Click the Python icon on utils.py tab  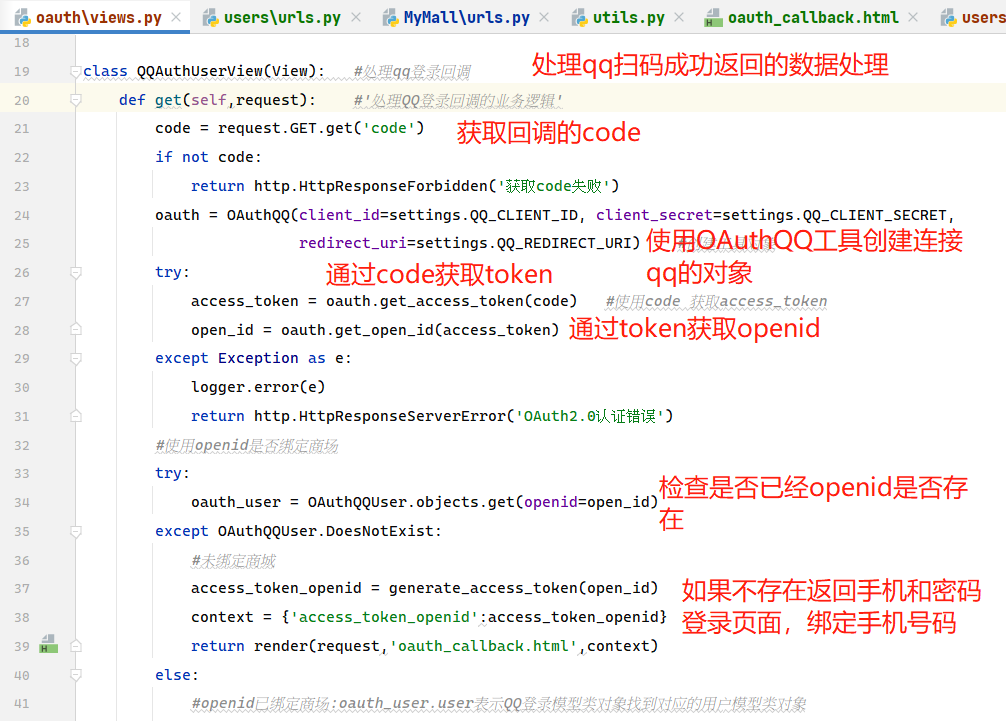point(579,18)
